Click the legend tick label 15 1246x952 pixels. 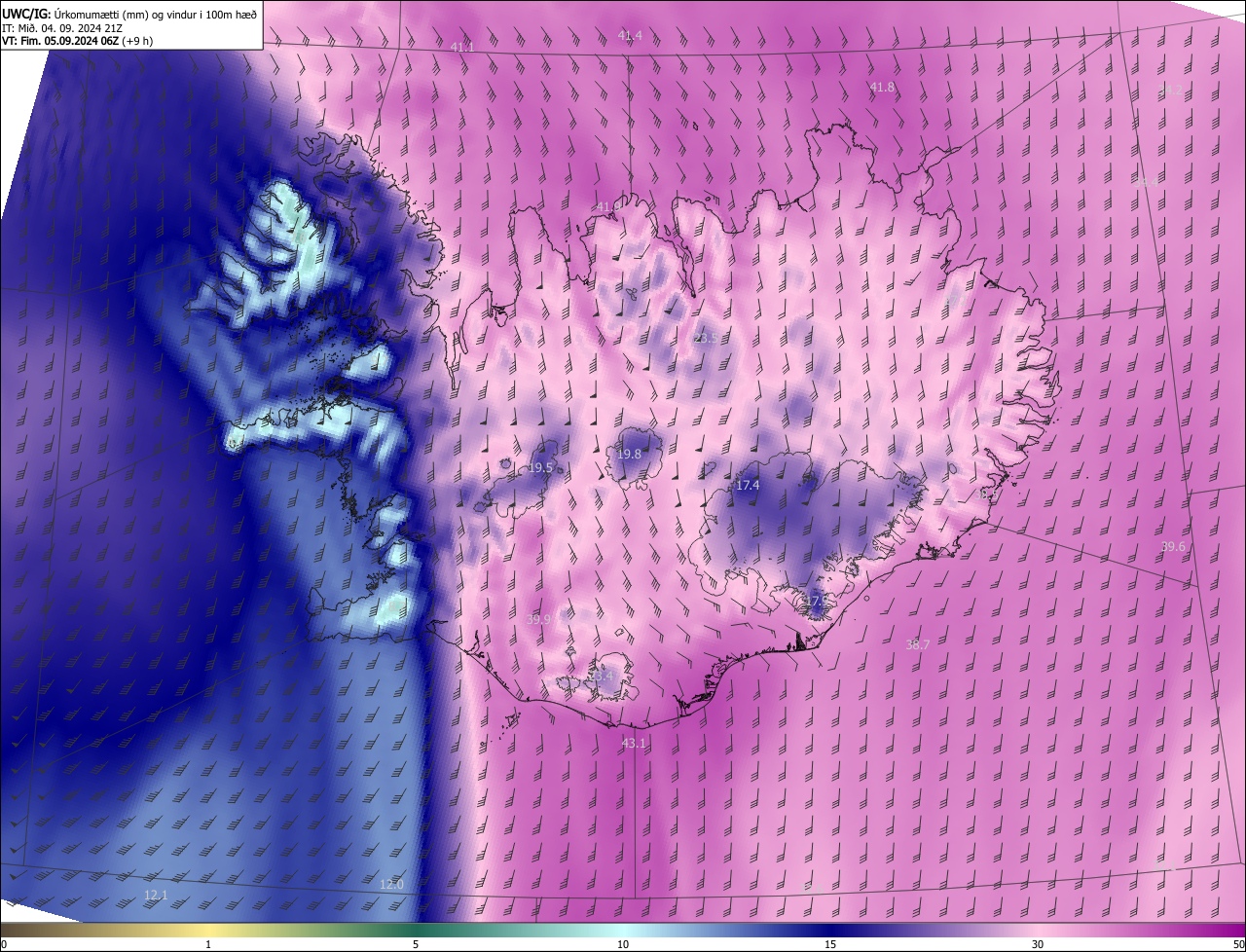830,945
